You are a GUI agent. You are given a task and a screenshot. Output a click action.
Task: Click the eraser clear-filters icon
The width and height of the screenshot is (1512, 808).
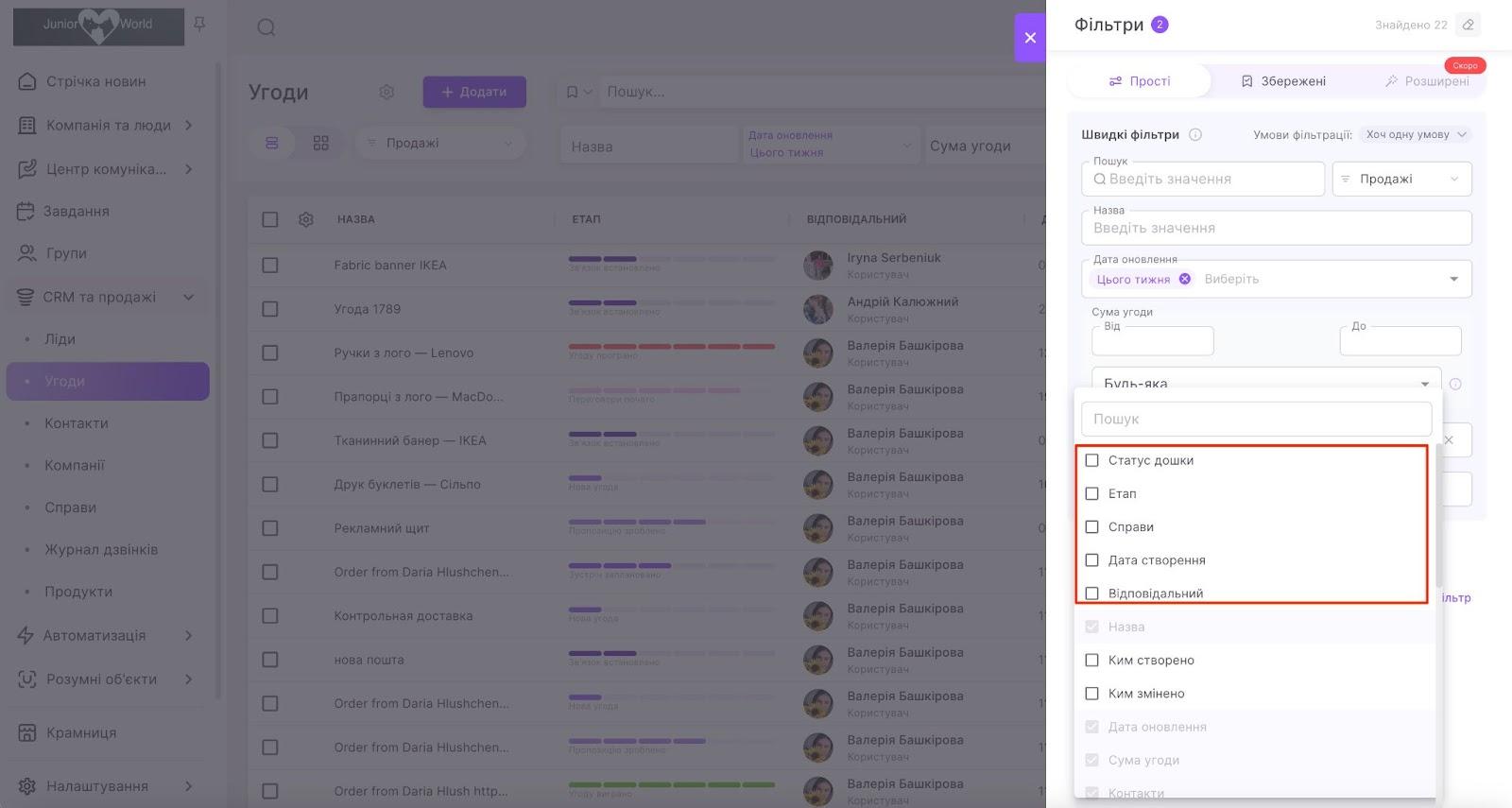(x=1468, y=25)
